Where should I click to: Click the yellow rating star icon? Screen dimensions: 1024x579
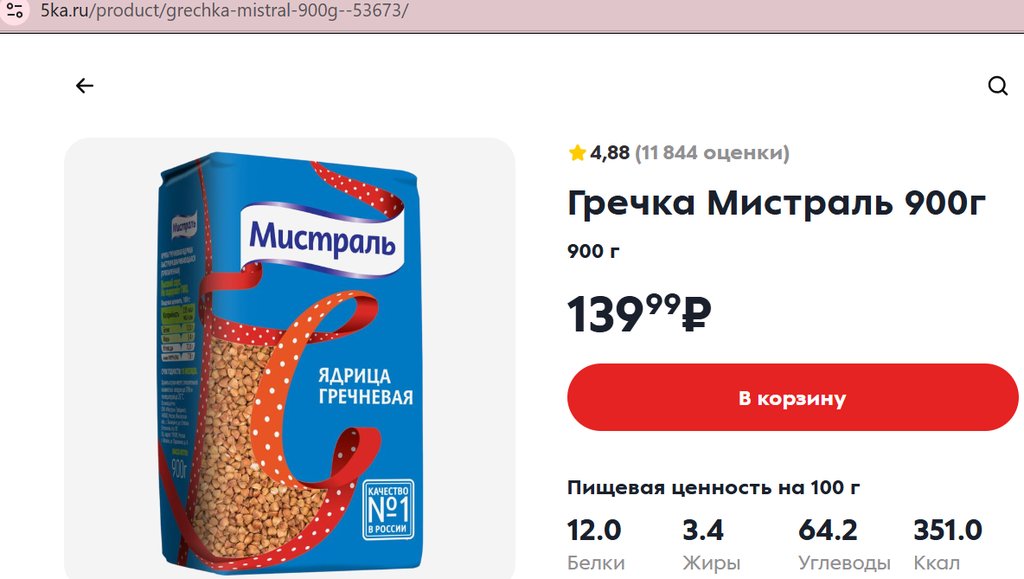577,153
